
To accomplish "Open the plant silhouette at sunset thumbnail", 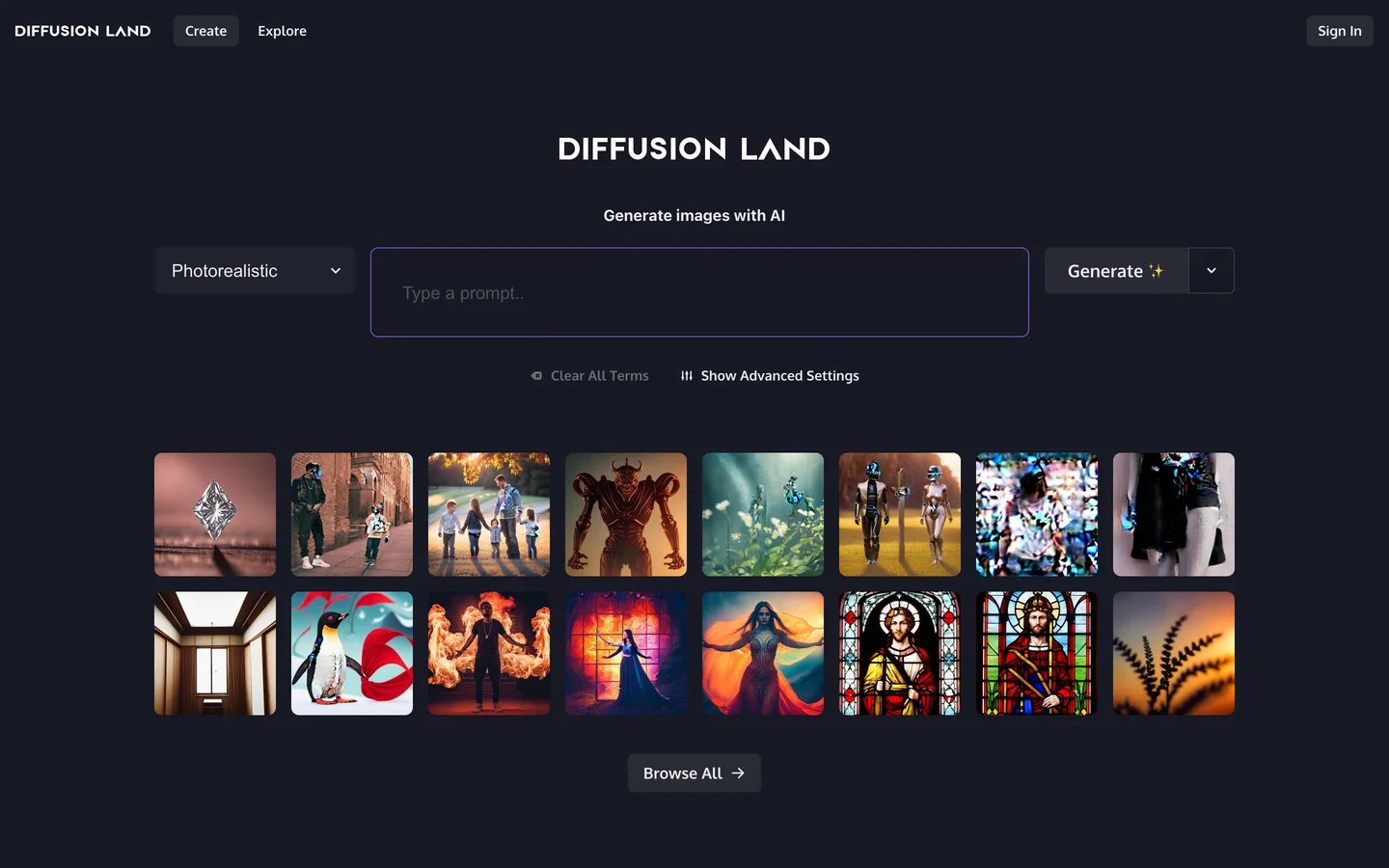I will 1174,654.
